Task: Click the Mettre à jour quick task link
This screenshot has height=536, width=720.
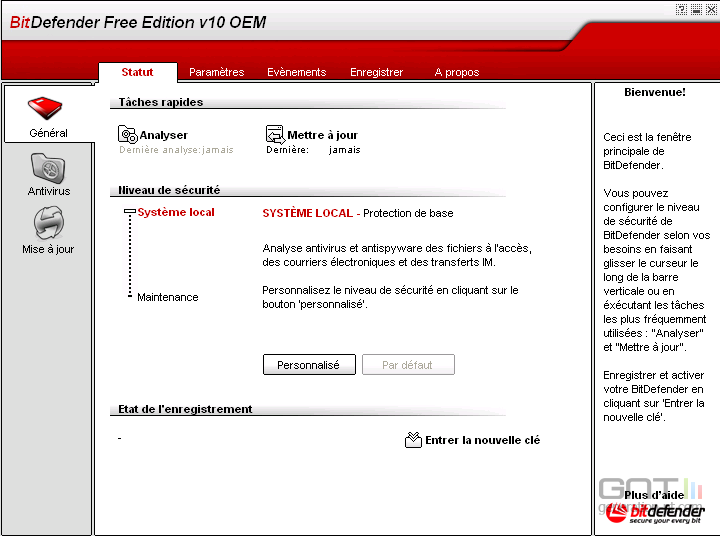Action: tap(322, 135)
